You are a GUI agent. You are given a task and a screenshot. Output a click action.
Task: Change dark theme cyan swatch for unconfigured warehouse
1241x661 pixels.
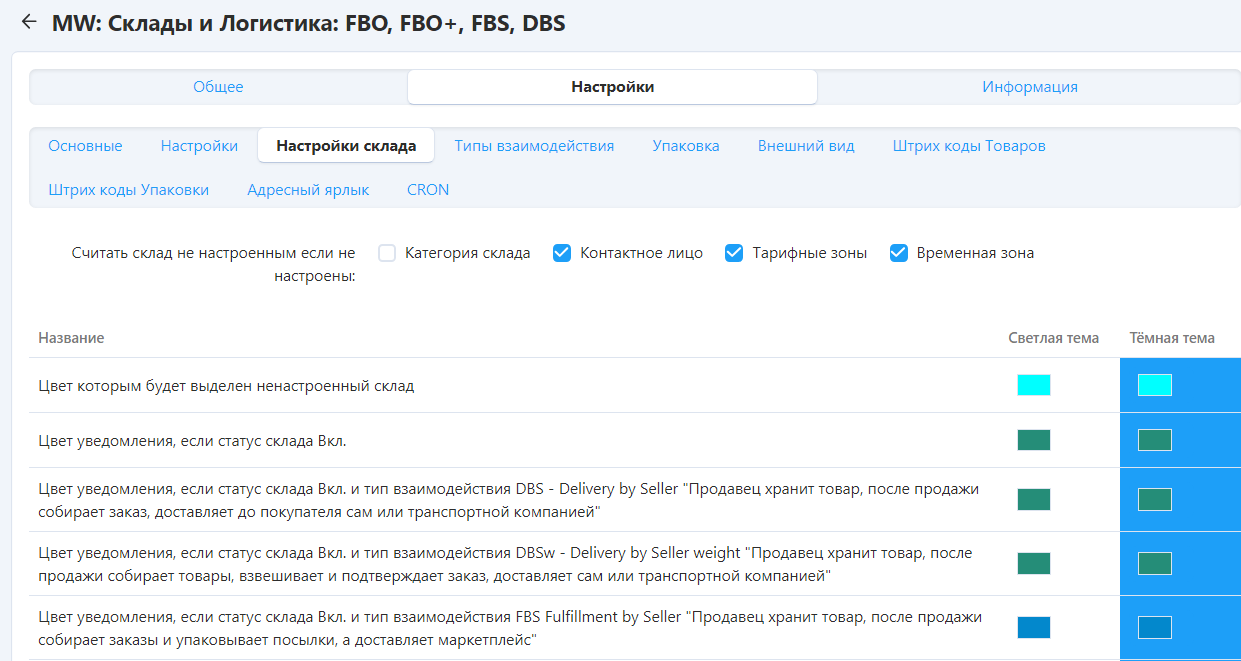coord(1154,385)
